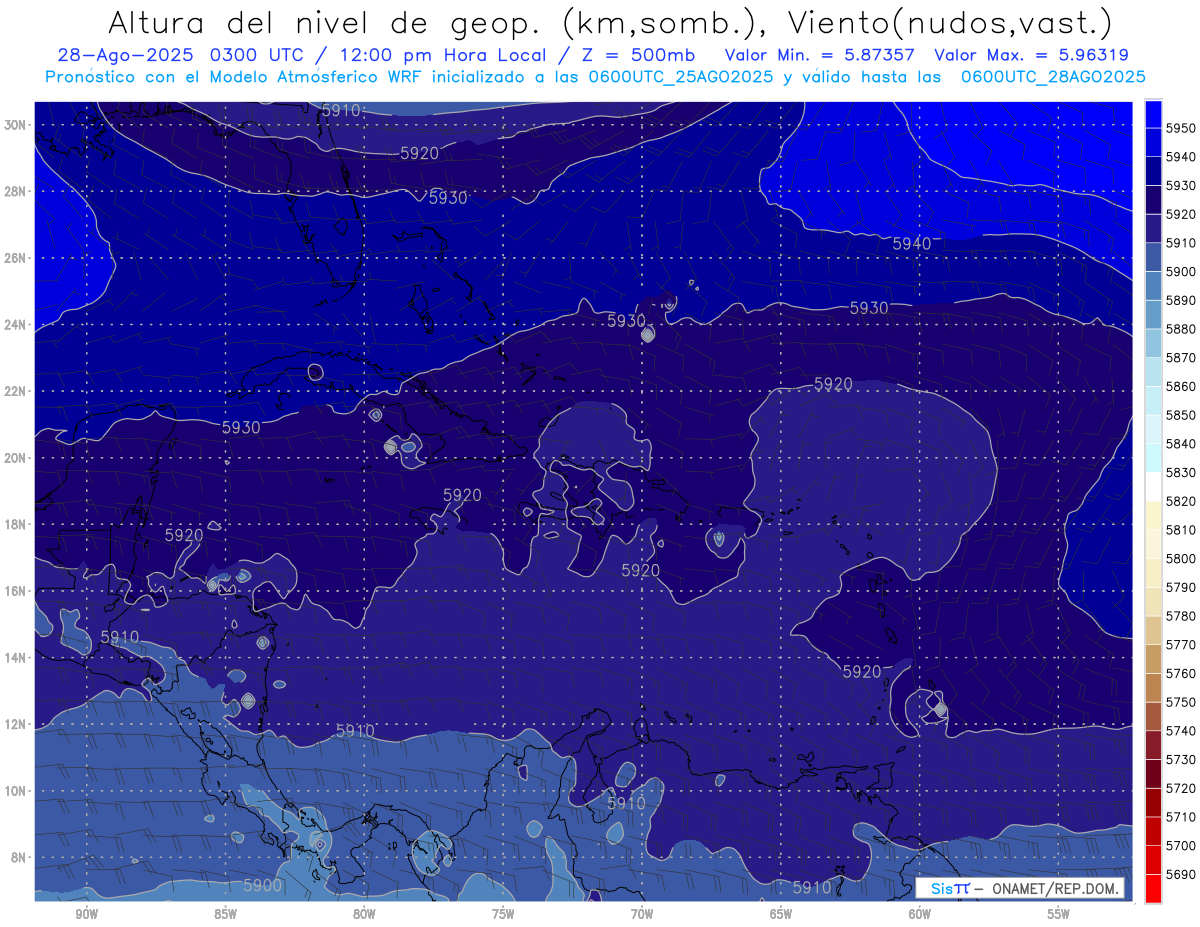Click the 5760 label on the color scale

[x=1181, y=673]
